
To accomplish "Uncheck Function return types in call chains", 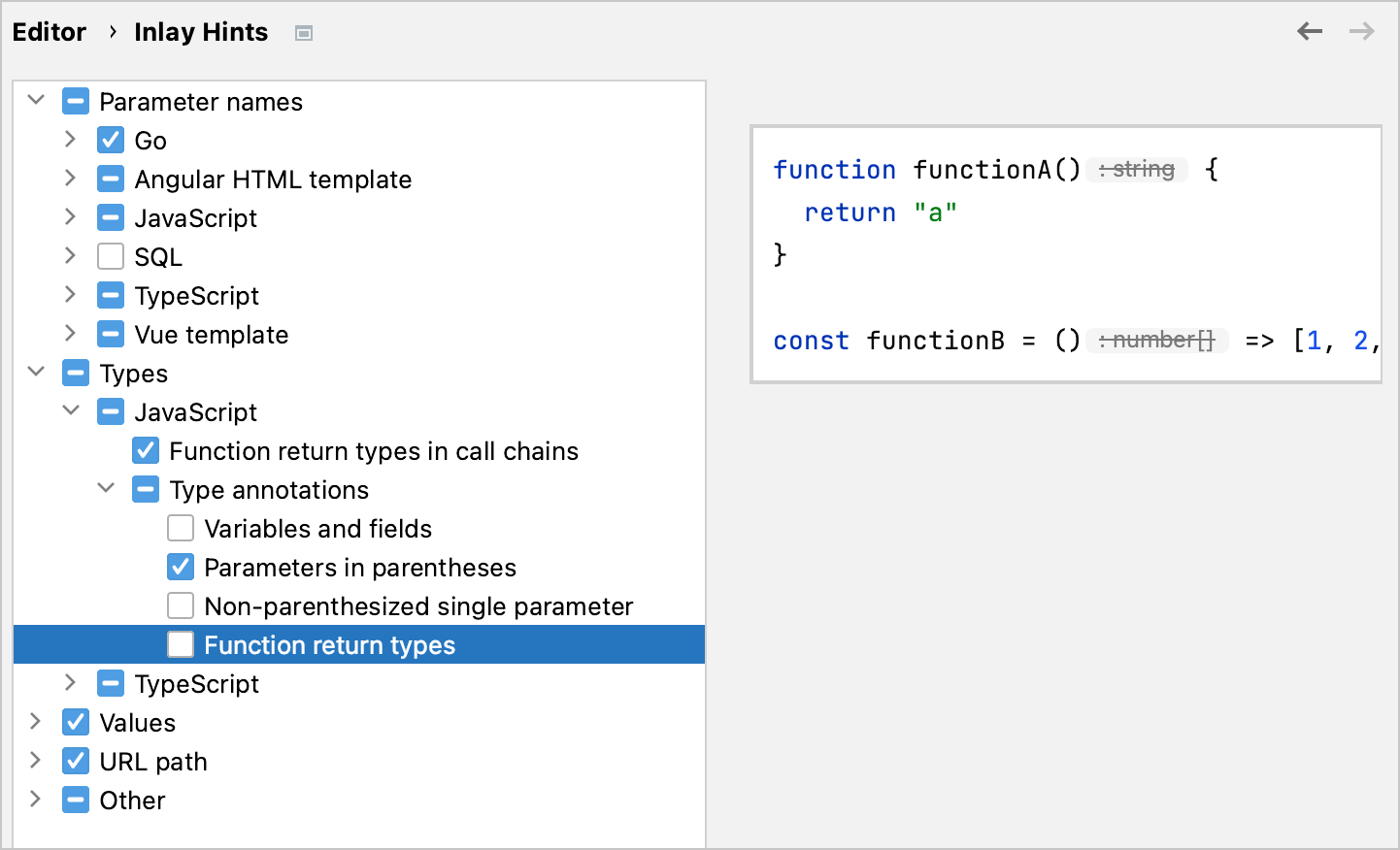I will tap(146, 450).
